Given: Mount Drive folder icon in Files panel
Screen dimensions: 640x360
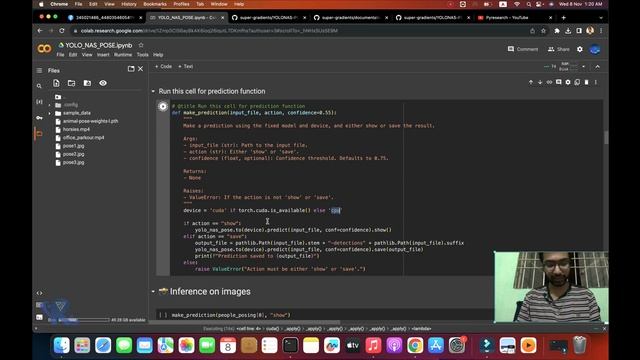Looking at the screenshot, I should point(87,83).
